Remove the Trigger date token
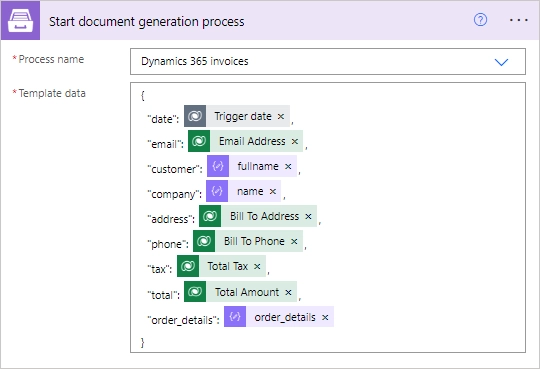This screenshot has height=369, width=540. [281, 116]
